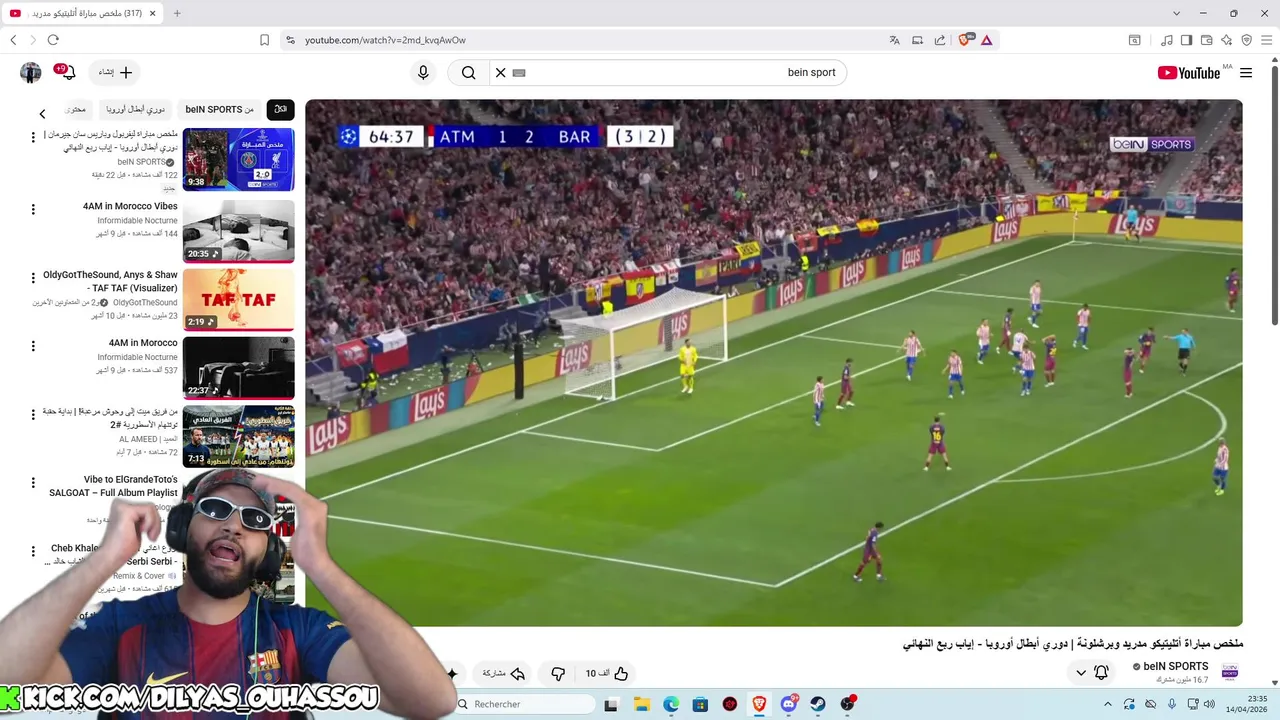Open options for 4AM in Morocco Vibes
Screen dimensions: 1280x720
coord(33,209)
